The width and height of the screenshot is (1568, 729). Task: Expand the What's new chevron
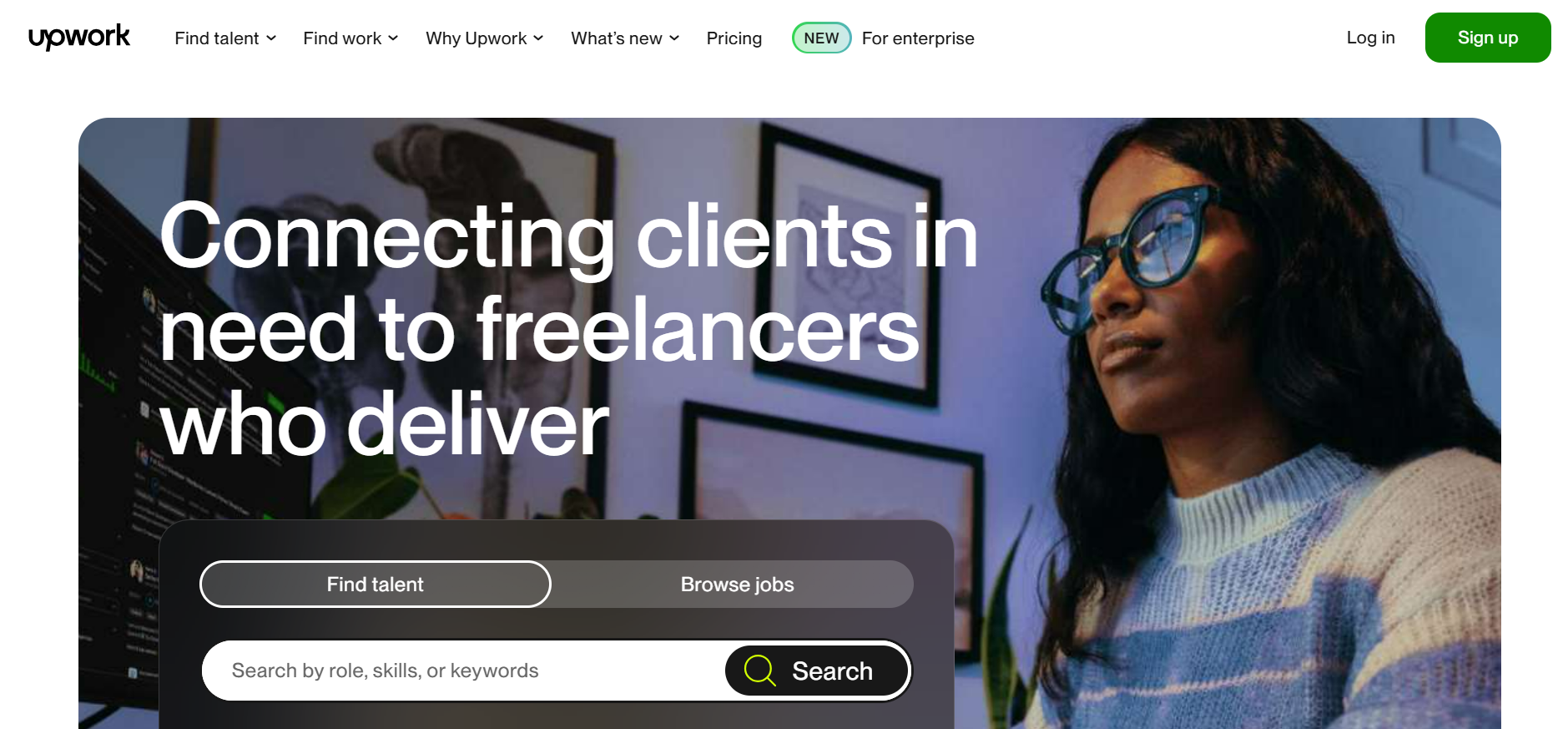674,38
